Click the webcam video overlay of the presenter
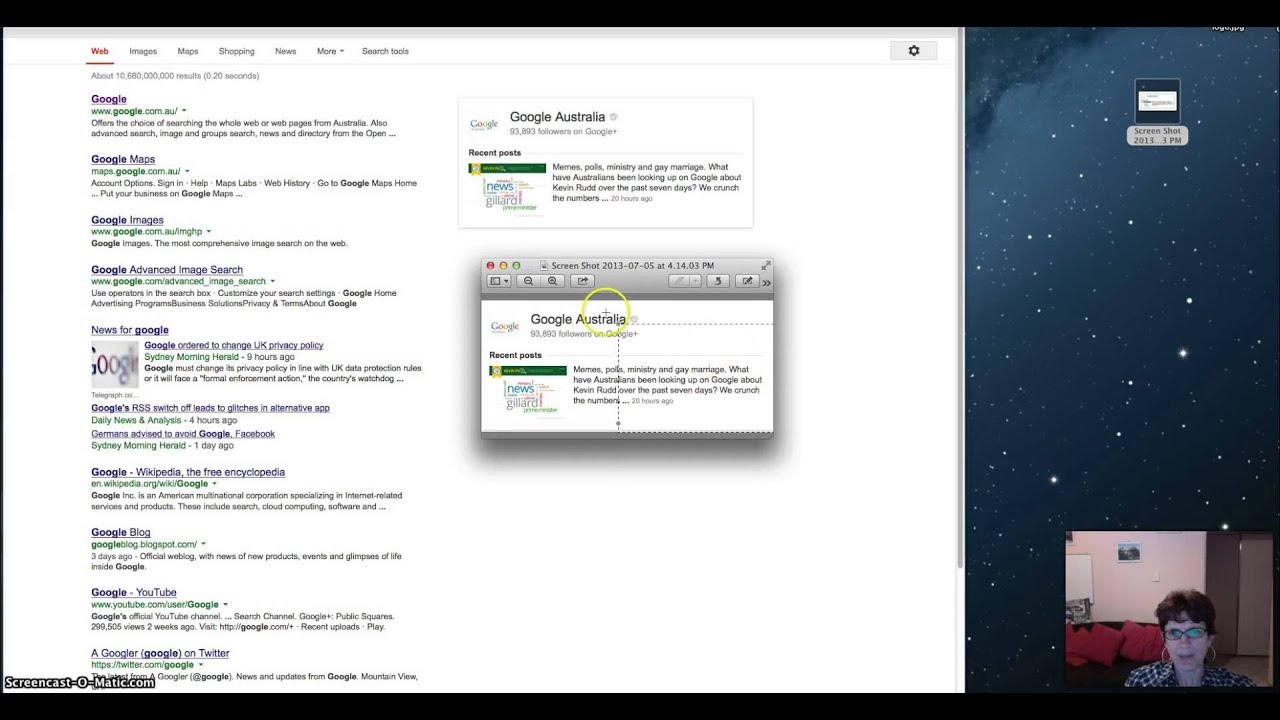The height and width of the screenshot is (720, 1280). pyautogui.click(x=1168, y=609)
